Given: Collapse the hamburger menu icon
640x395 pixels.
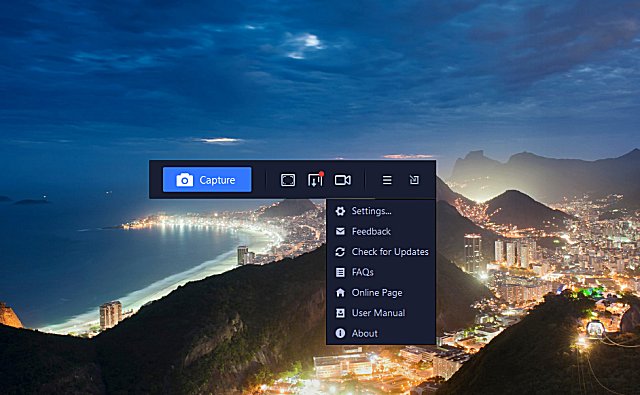Looking at the screenshot, I should [387, 180].
